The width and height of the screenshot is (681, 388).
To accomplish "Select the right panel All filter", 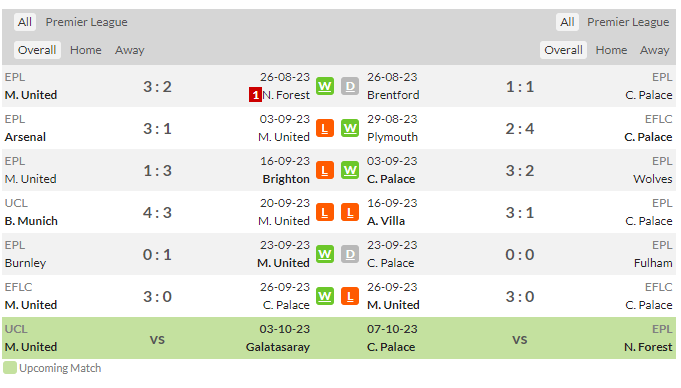I will click(567, 22).
